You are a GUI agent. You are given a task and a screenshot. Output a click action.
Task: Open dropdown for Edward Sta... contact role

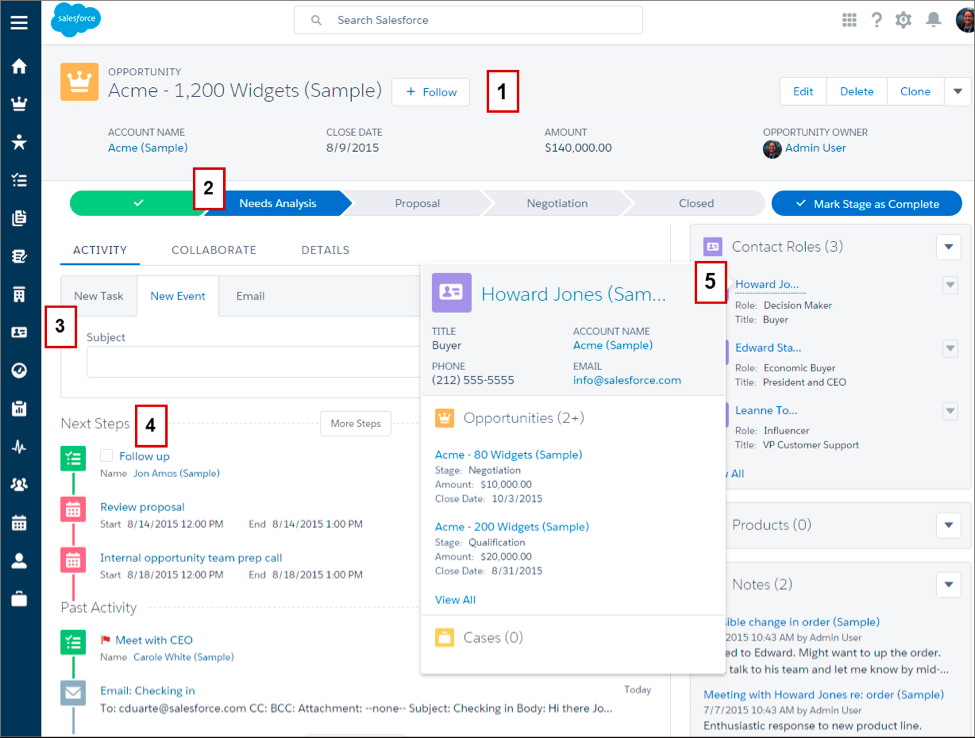[950, 348]
